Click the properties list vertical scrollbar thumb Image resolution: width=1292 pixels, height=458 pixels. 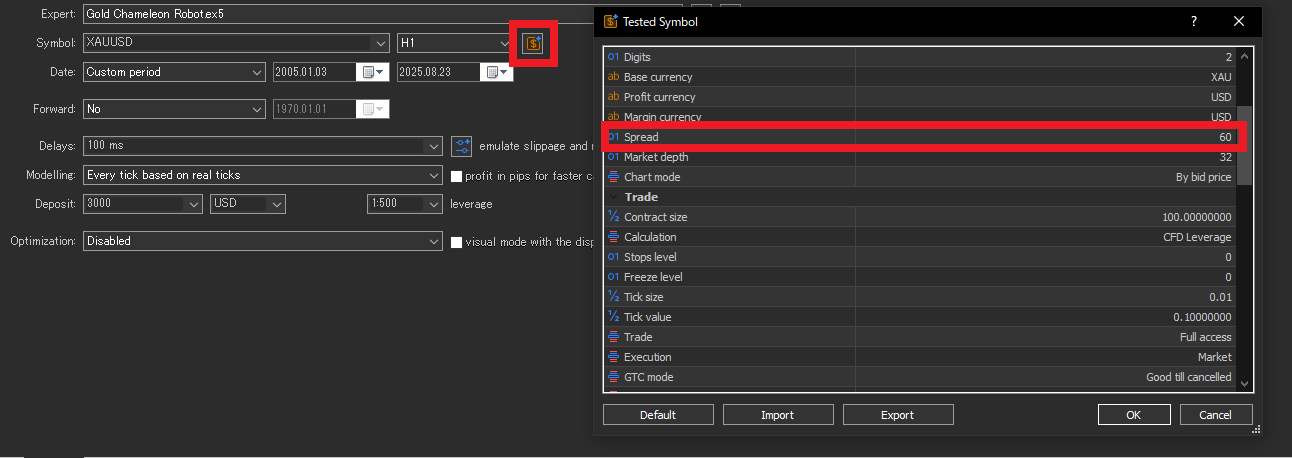1244,145
